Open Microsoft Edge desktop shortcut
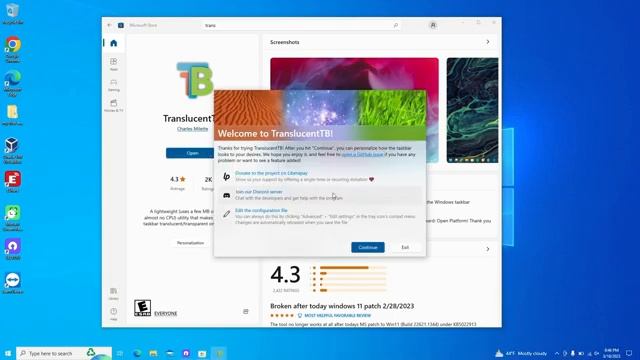This screenshot has width=640, height=360. [13, 83]
